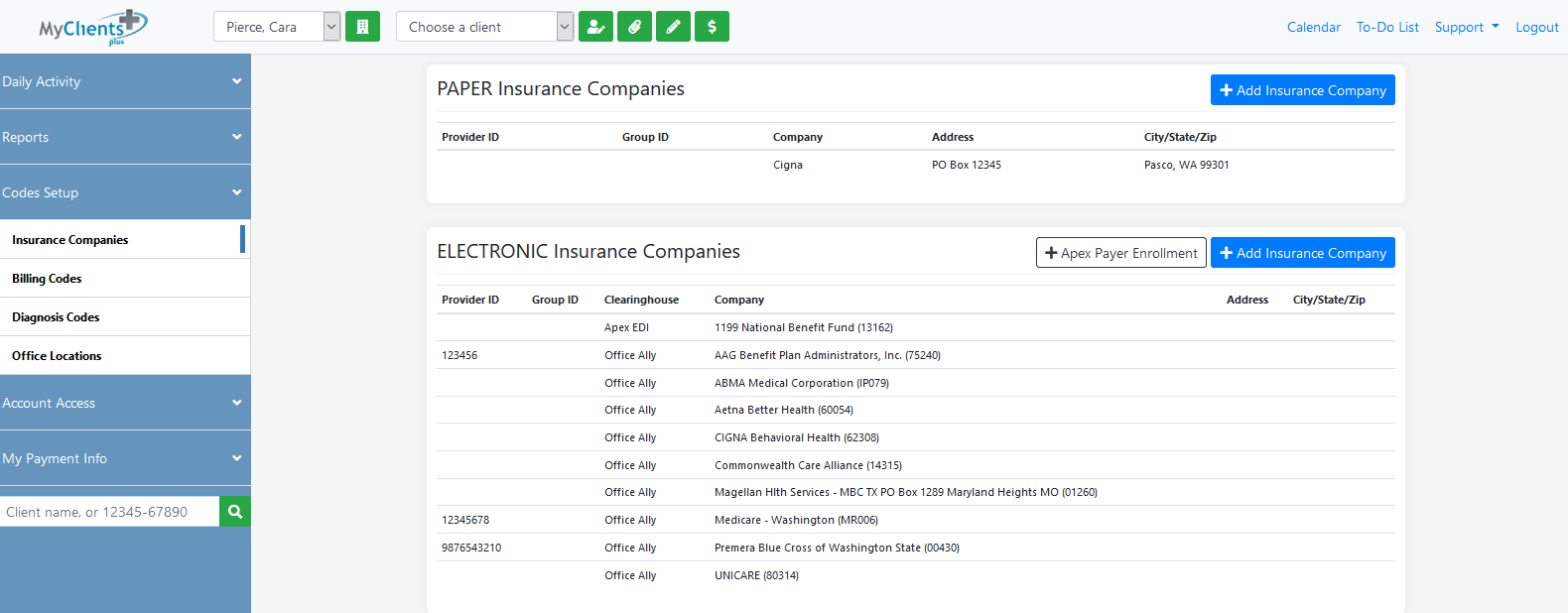
Task: Click the green search magnifier button
Action: tap(235, 512)
